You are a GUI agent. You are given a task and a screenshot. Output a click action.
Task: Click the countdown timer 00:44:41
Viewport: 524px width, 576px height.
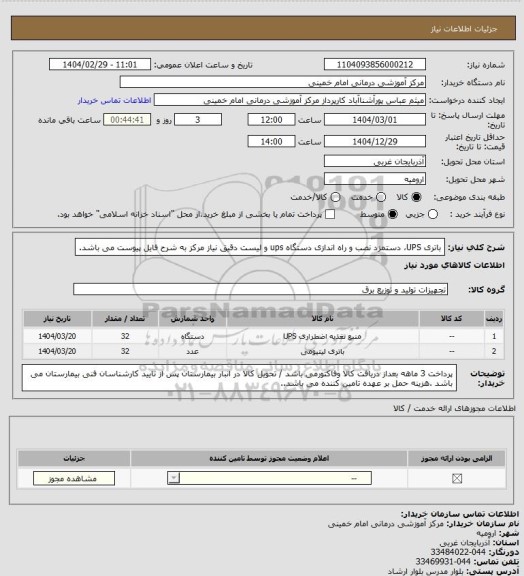[x=127, y=120]
